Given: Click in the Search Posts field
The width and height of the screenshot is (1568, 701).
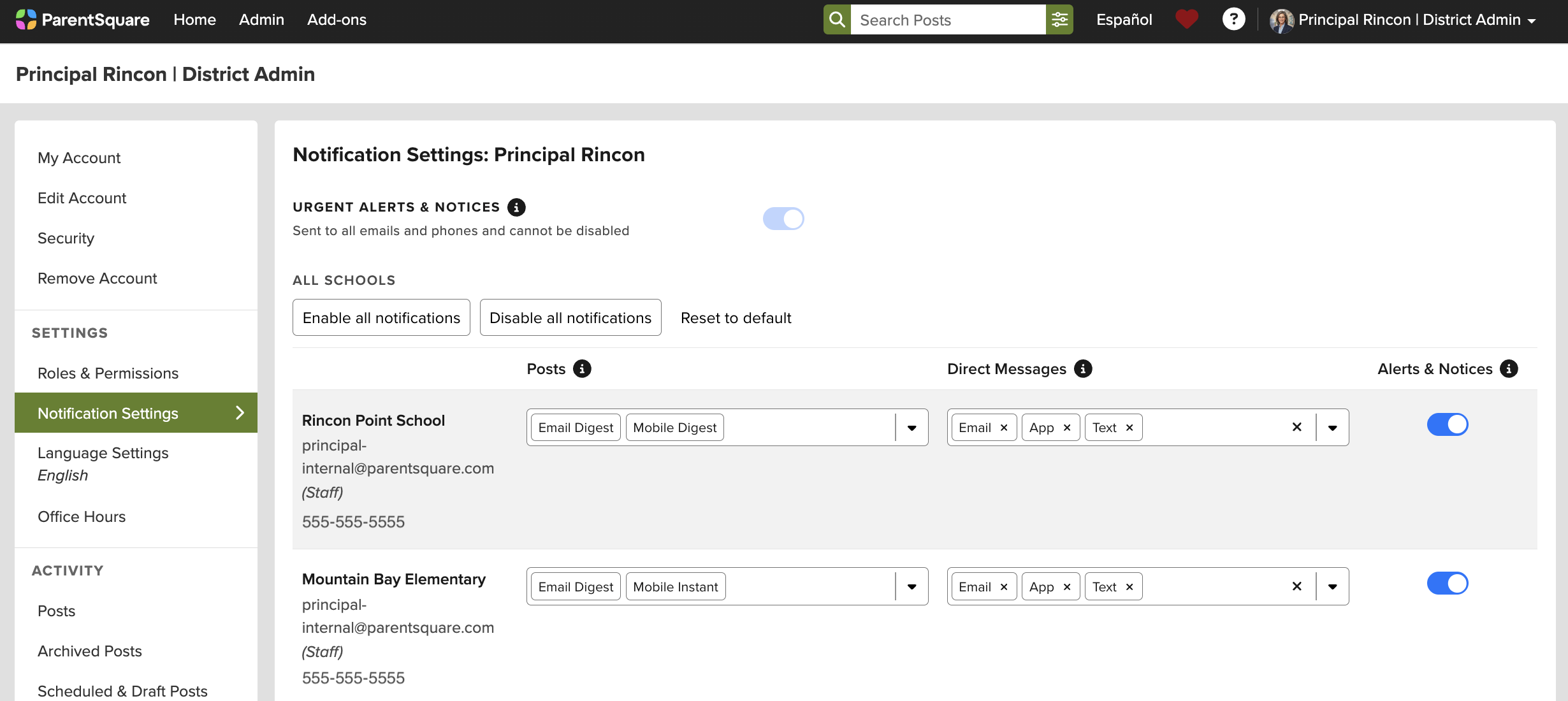Looking at the screenshot, I should tap(948, 20).
